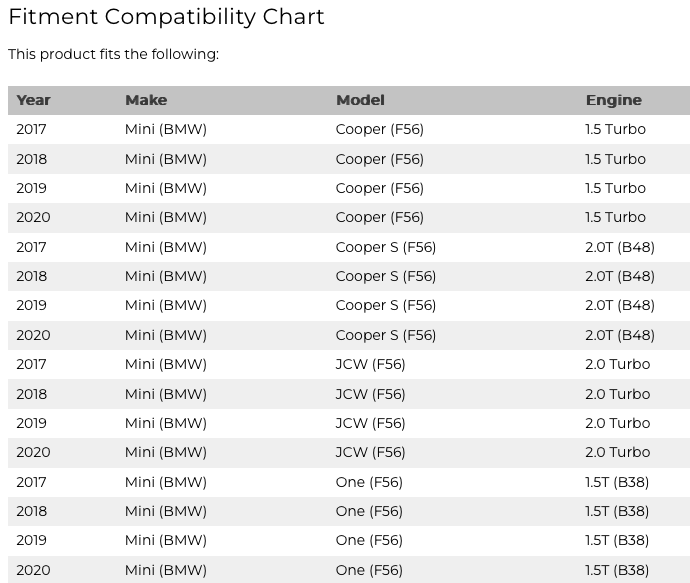Screen dimensions: 690x583
Task: Select the 2020 JCW (F56) model cell
Action: pos(370,452)
